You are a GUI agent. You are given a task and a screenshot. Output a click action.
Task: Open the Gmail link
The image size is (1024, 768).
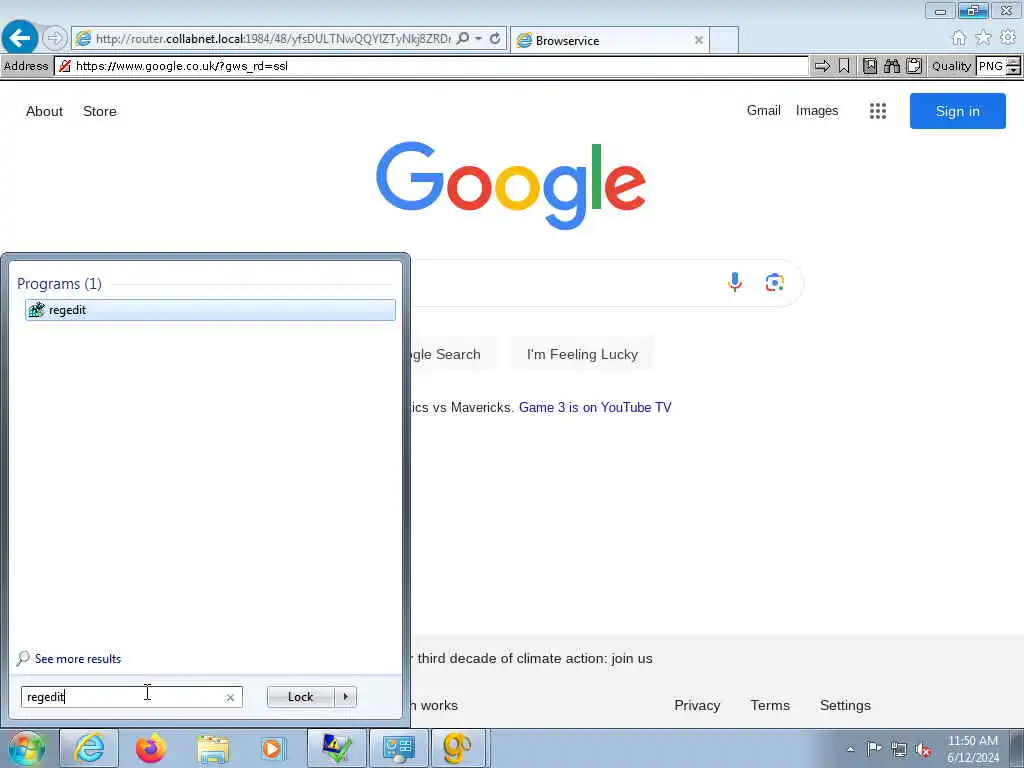coord(763,110)
